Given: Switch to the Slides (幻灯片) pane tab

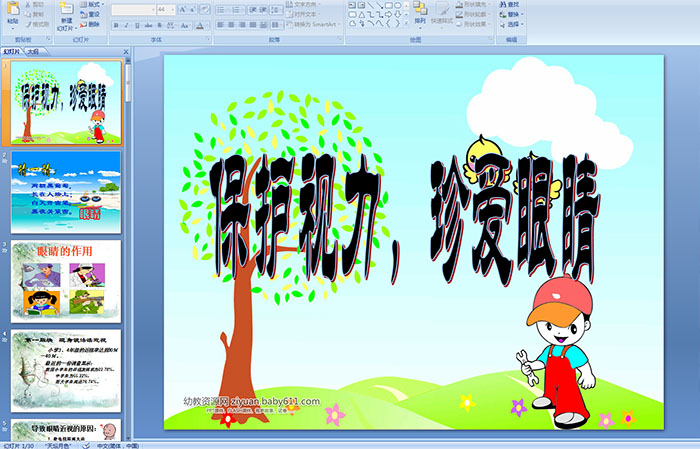Looking at the screenshot, I should point(12,52).
